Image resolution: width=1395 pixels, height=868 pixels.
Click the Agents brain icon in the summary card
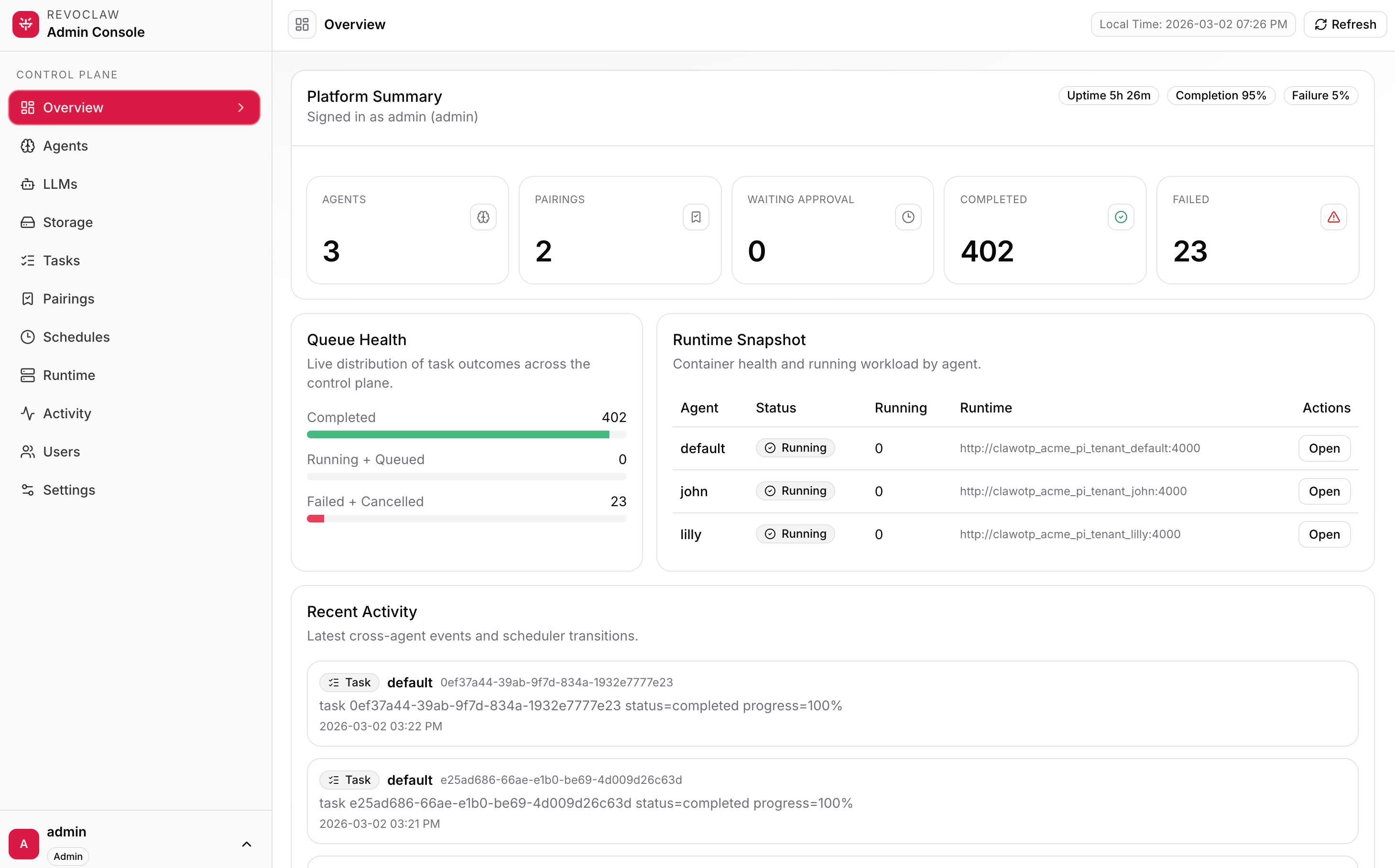tap(483, 217)
